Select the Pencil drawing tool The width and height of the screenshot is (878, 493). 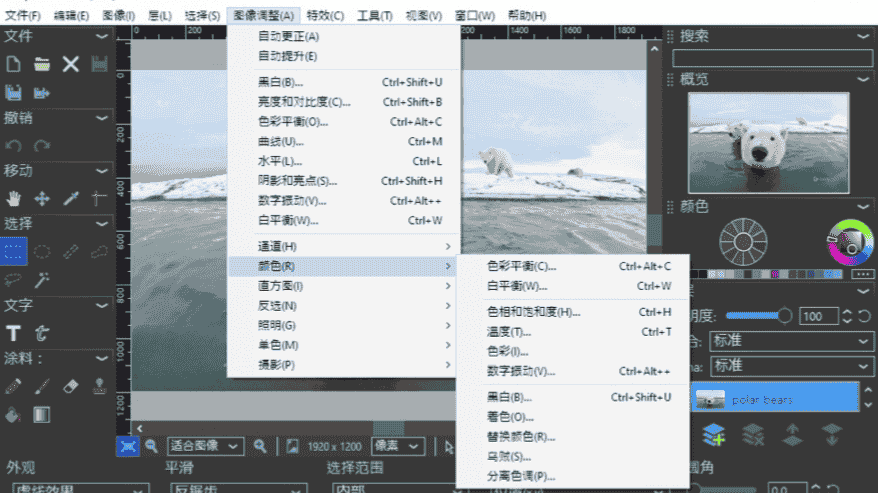(13, 386)
